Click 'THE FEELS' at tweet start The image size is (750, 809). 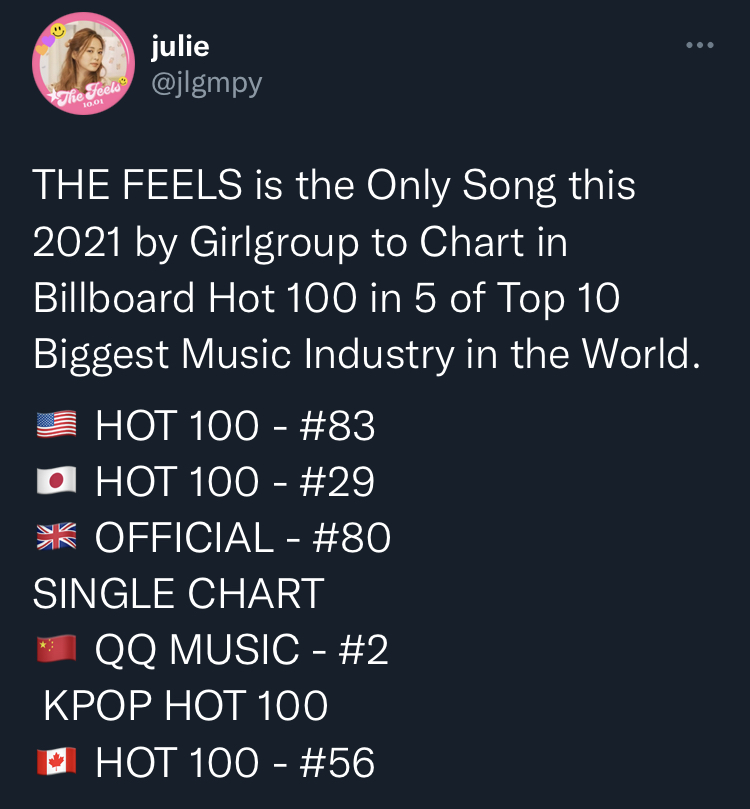(137, 185)
